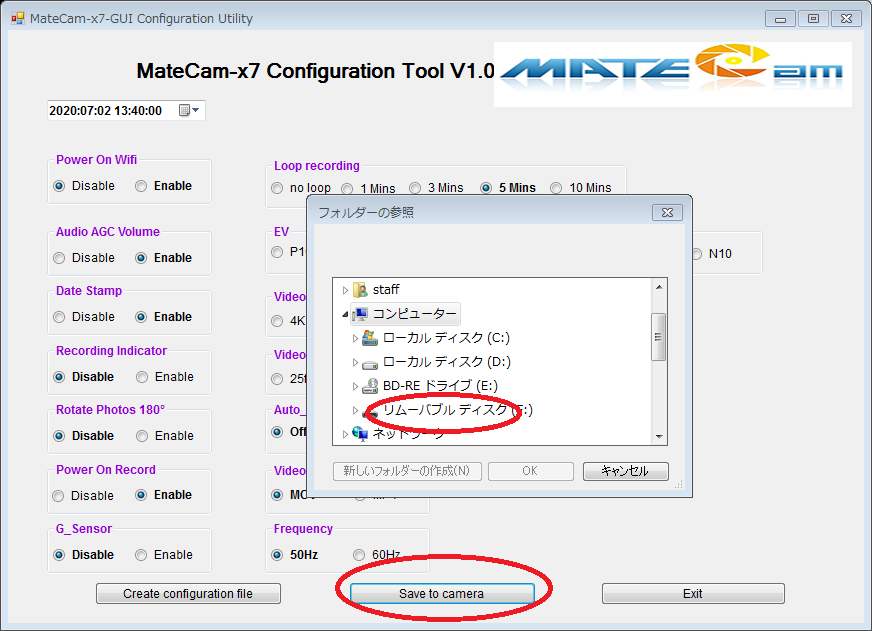
Task: Click scrollbar up arrow in folder tree
Action: coord(659,287)
